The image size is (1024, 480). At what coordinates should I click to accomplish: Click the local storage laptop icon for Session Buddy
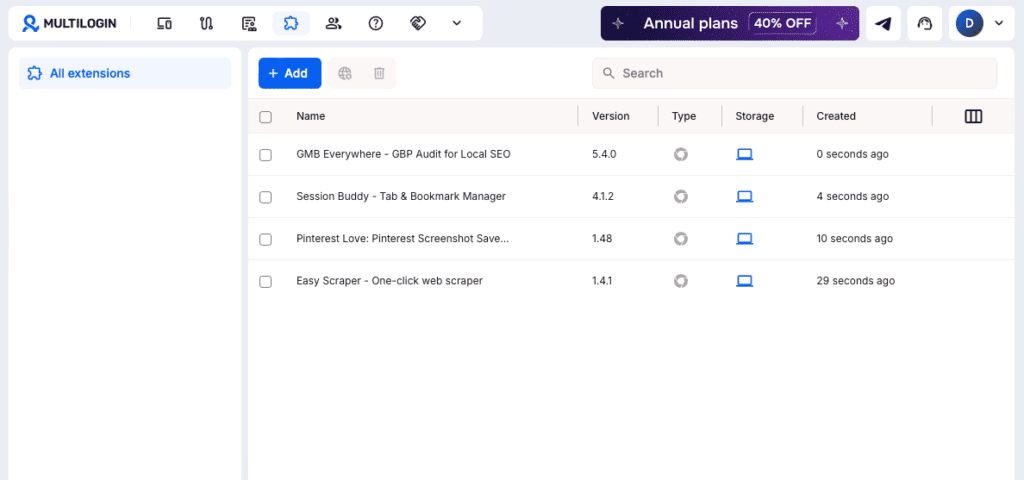coord(744,196)
